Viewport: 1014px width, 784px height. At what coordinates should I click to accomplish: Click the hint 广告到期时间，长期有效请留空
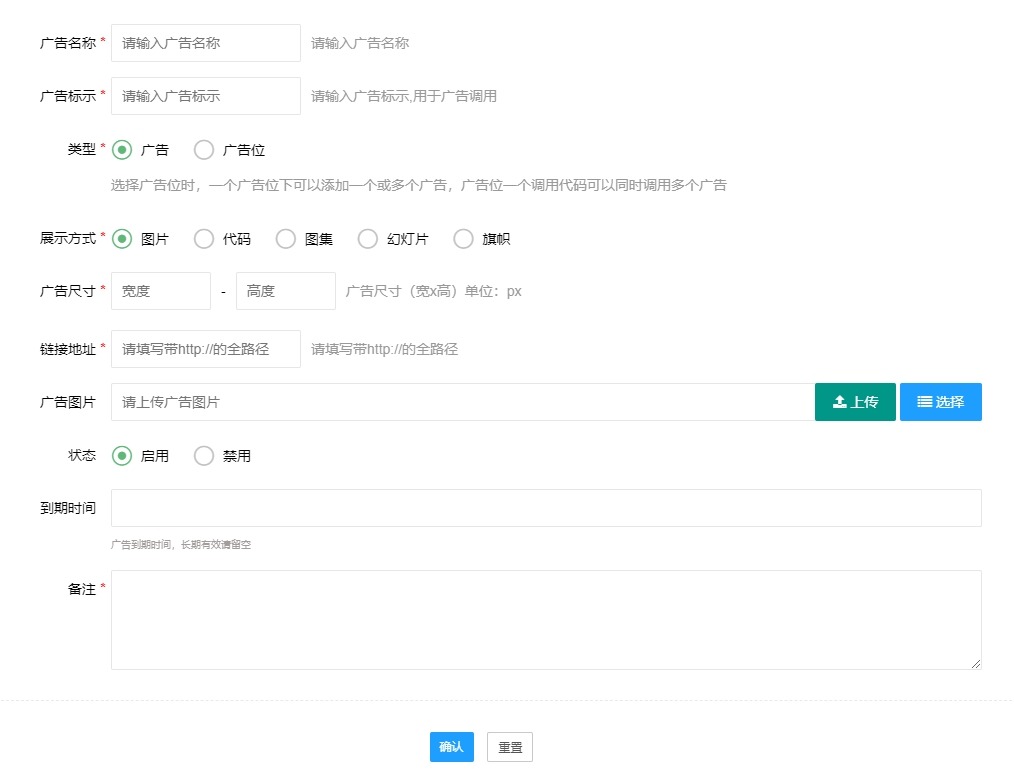[180, 545]
